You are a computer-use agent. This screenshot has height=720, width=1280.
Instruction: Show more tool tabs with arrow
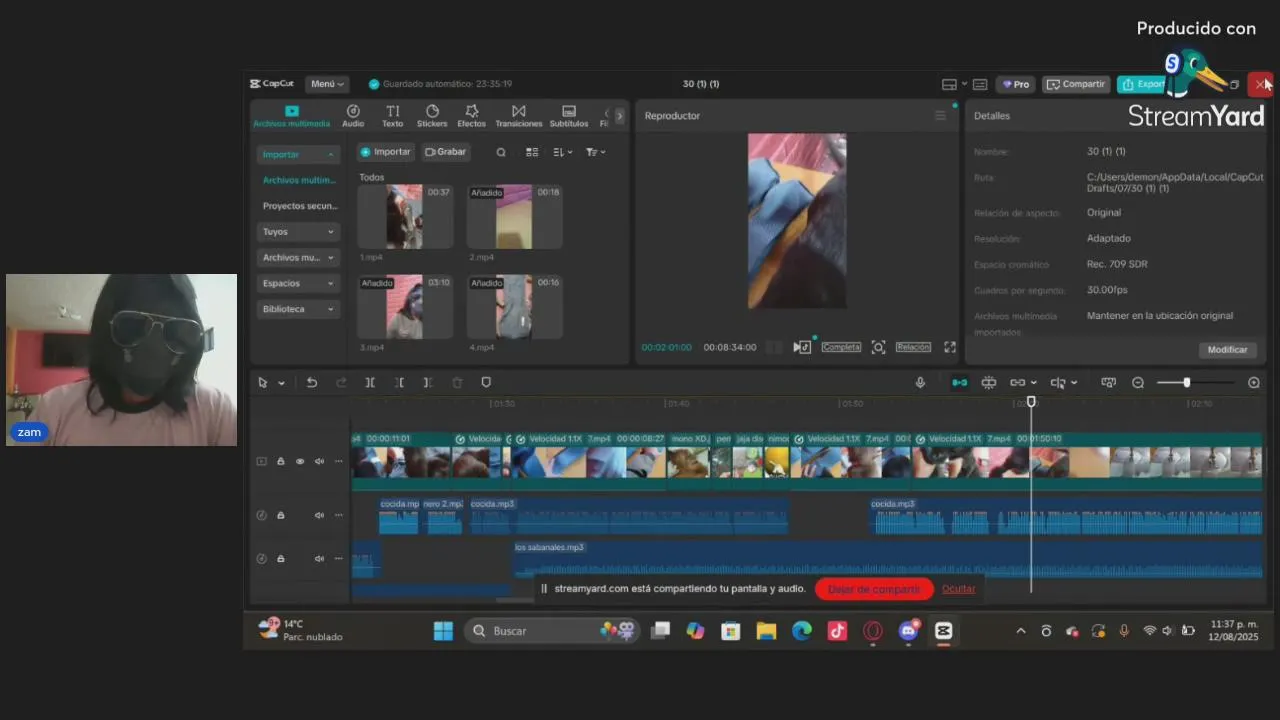pyautogui.click(x=619, y=116)
